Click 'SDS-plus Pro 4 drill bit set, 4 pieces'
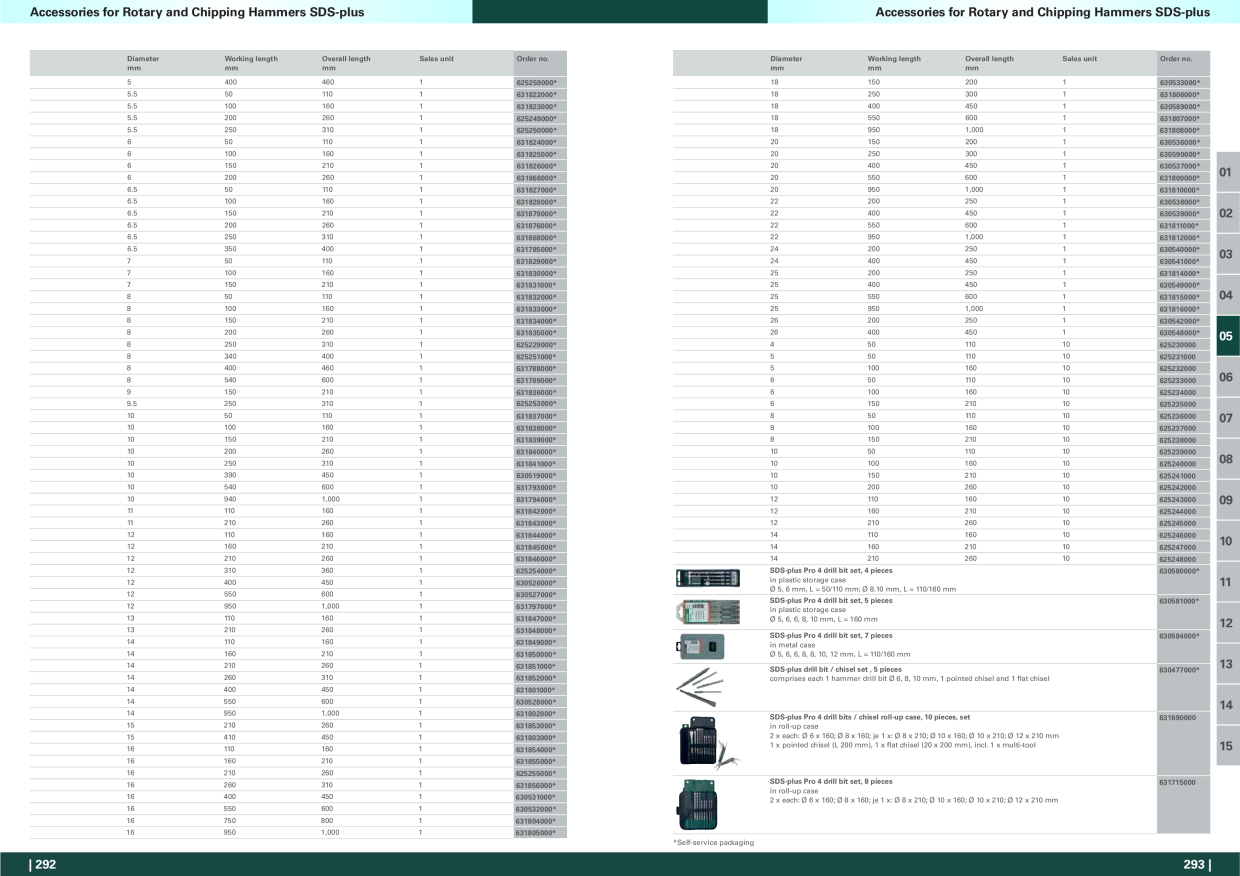The image size is (1240, 876). point(830,570)
